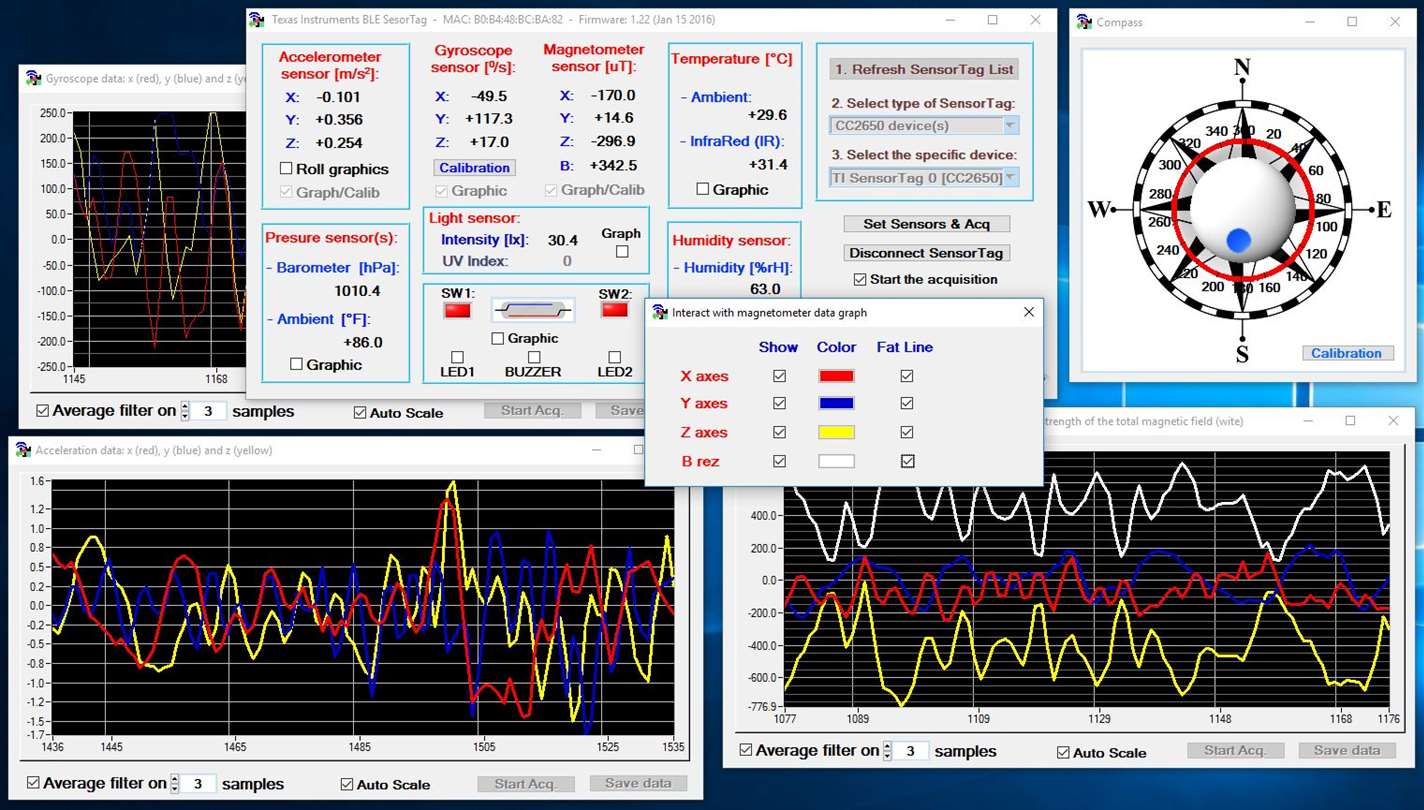This screenshot has height=810, width=1424.
Task: Toggle Show checkbox for B rez
Action: point(779,461)
